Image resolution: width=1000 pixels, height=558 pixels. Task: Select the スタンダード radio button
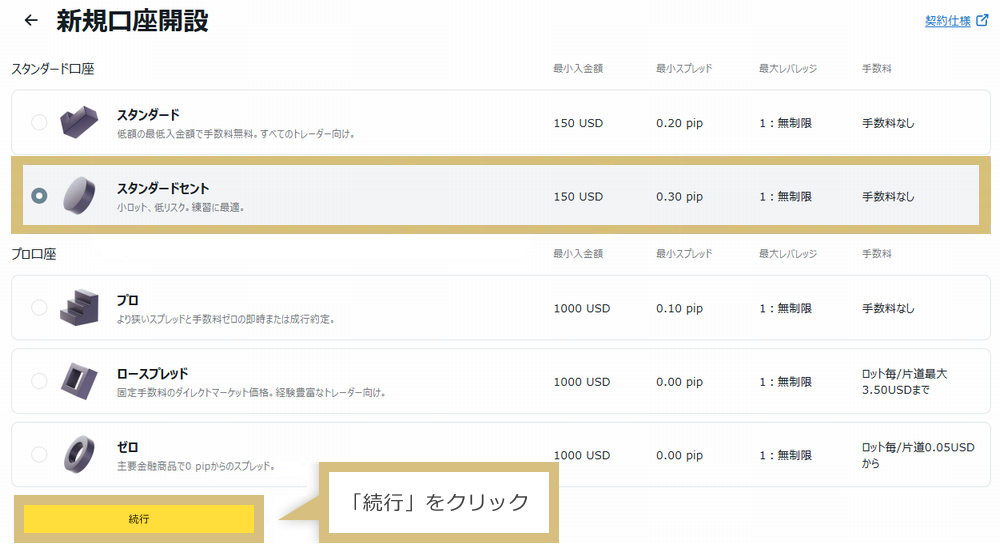pos(39,122)
